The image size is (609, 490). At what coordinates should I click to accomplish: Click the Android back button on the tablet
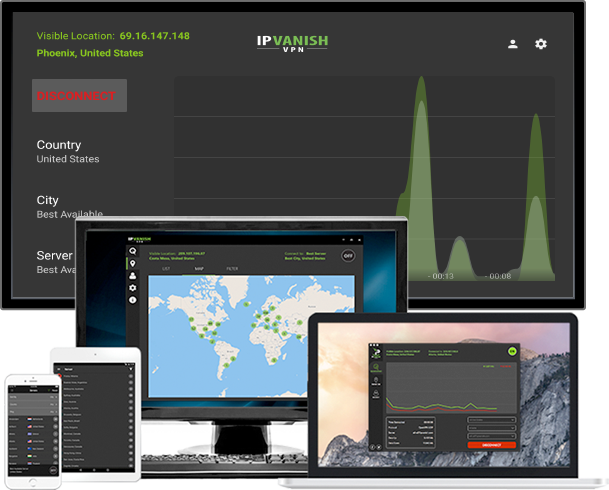(x=81, y=470)
